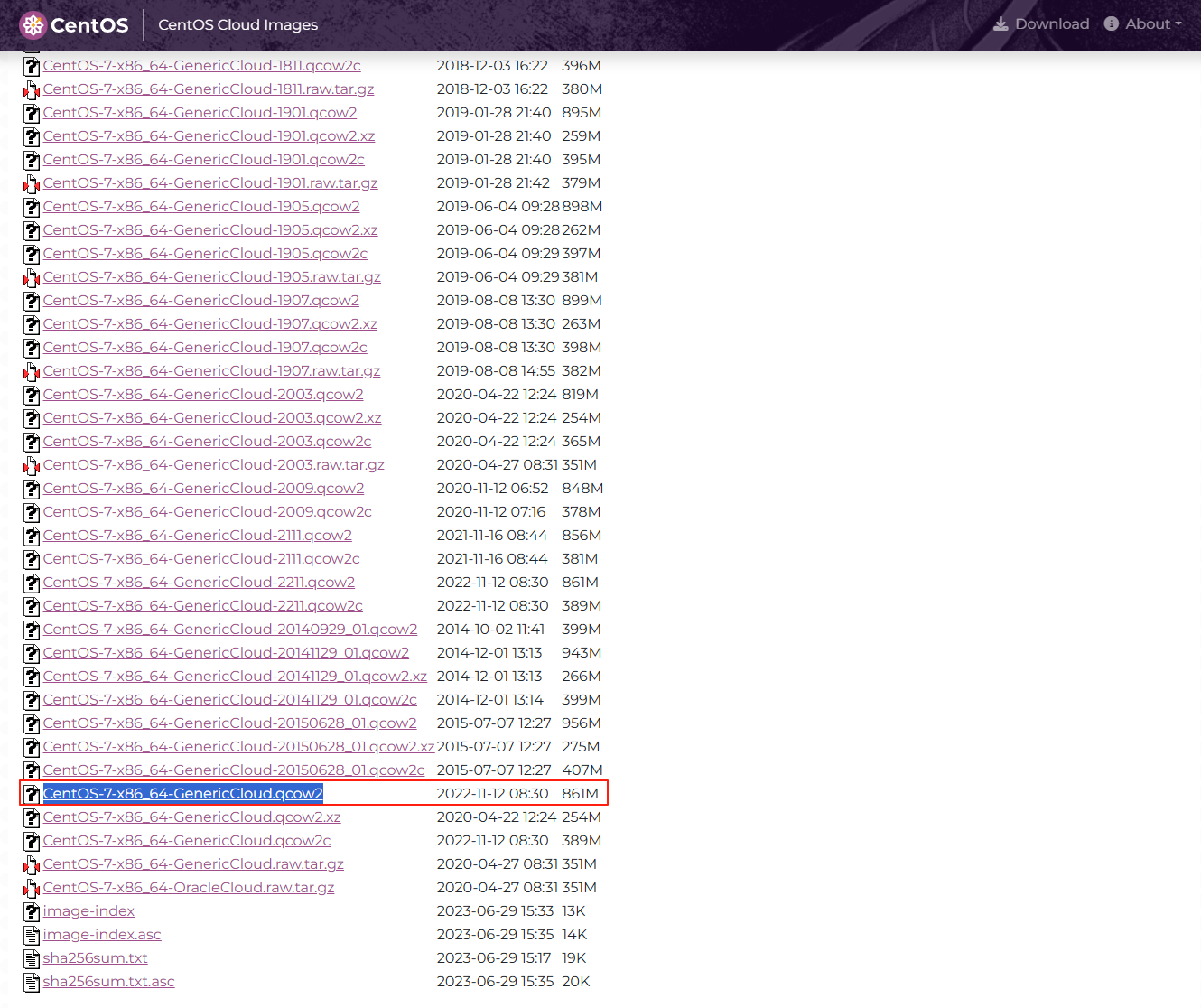Download CentOS-7-x86_64-GenericCloud.qcow2 highlighted link
Viewport: 1201px width, 1008px height.
182,794
